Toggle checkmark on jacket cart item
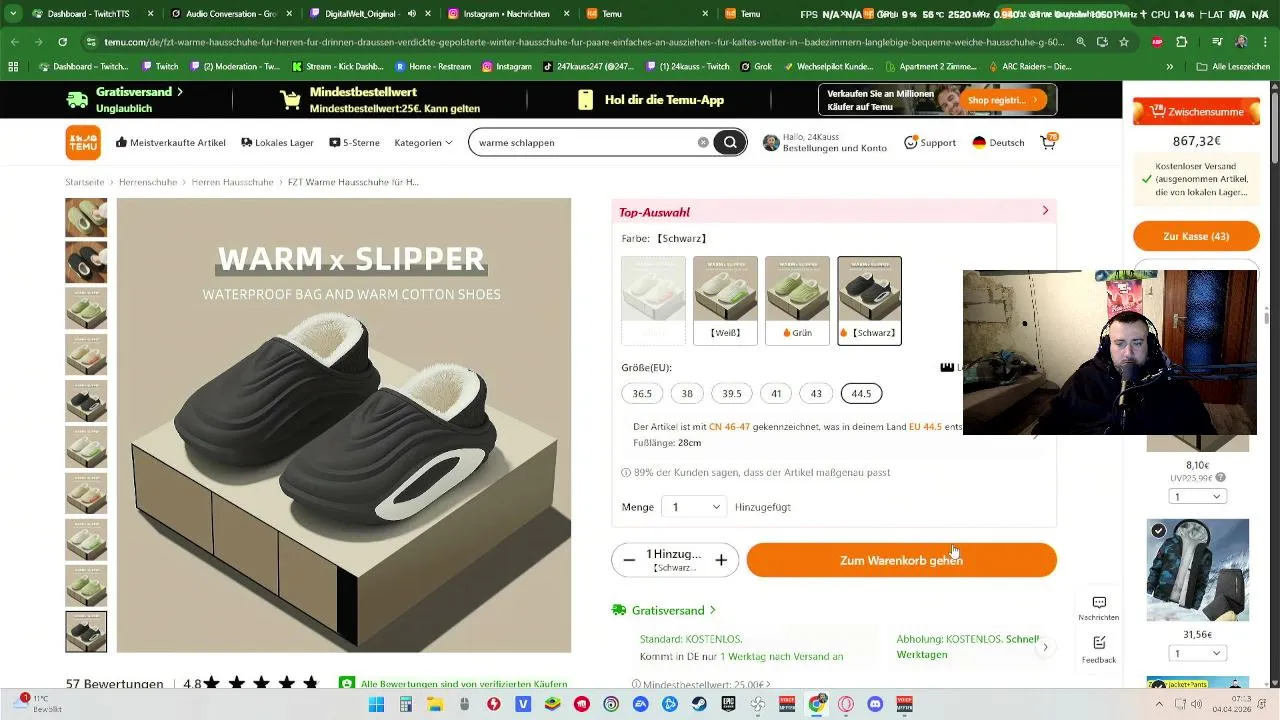 1158,531
